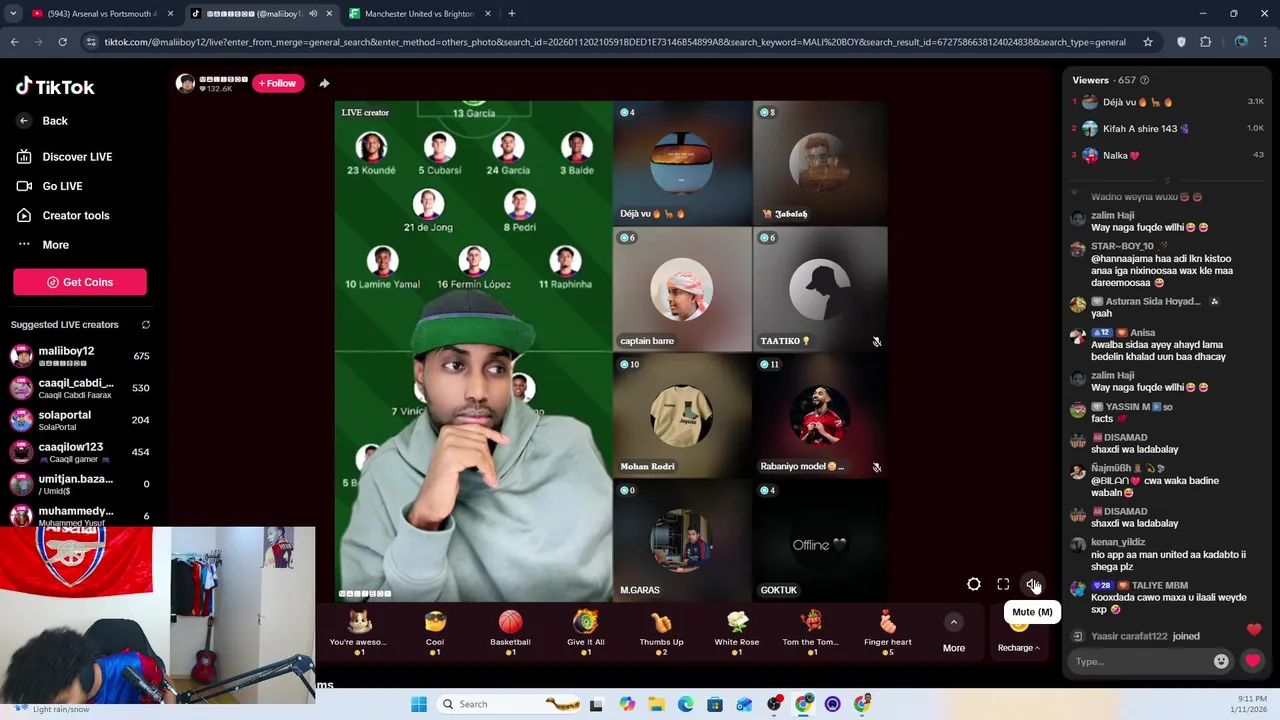Viewport: 1280px width, 720px height.
Task: Open the Chrome extensions puzzle icon
Action: click(x=1205, y=42)
